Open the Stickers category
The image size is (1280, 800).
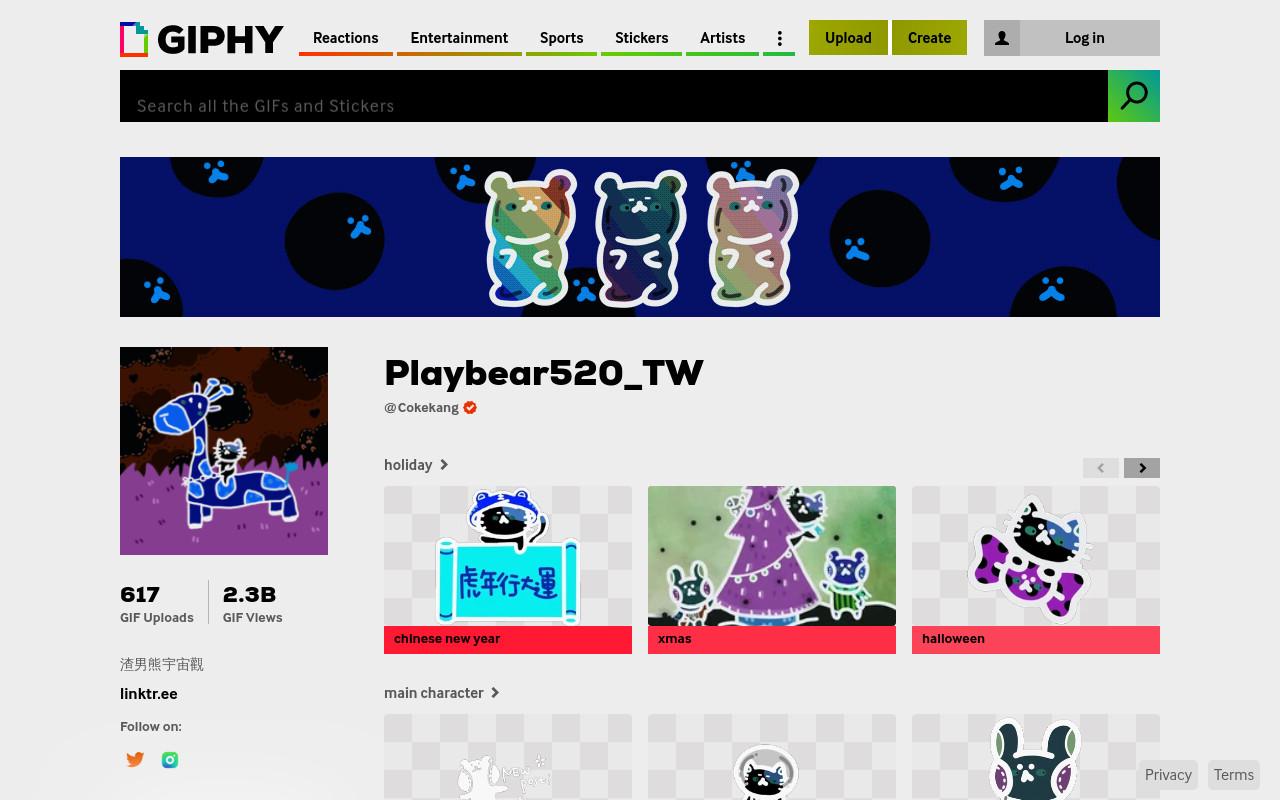coord(641,38)
